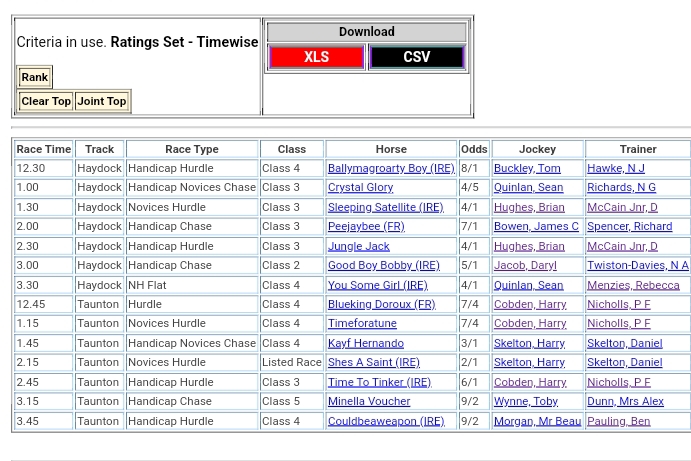This screenshot has width=691, height=461.
Task: Click the Joint Top button
Action: 102,101
